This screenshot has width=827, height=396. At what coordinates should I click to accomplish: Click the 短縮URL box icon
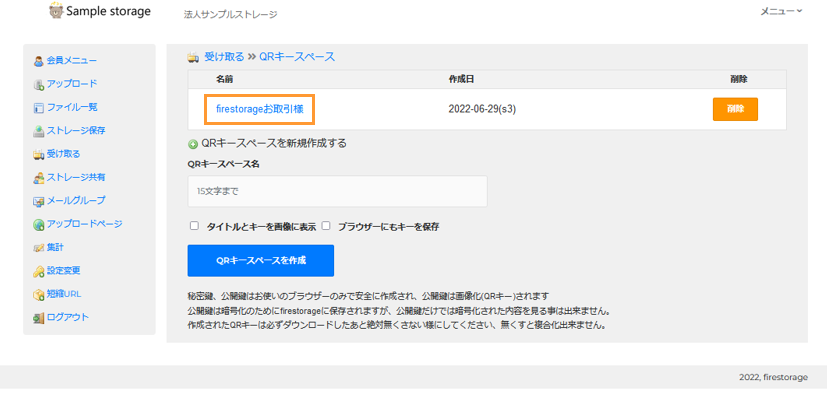coord(39,294)
